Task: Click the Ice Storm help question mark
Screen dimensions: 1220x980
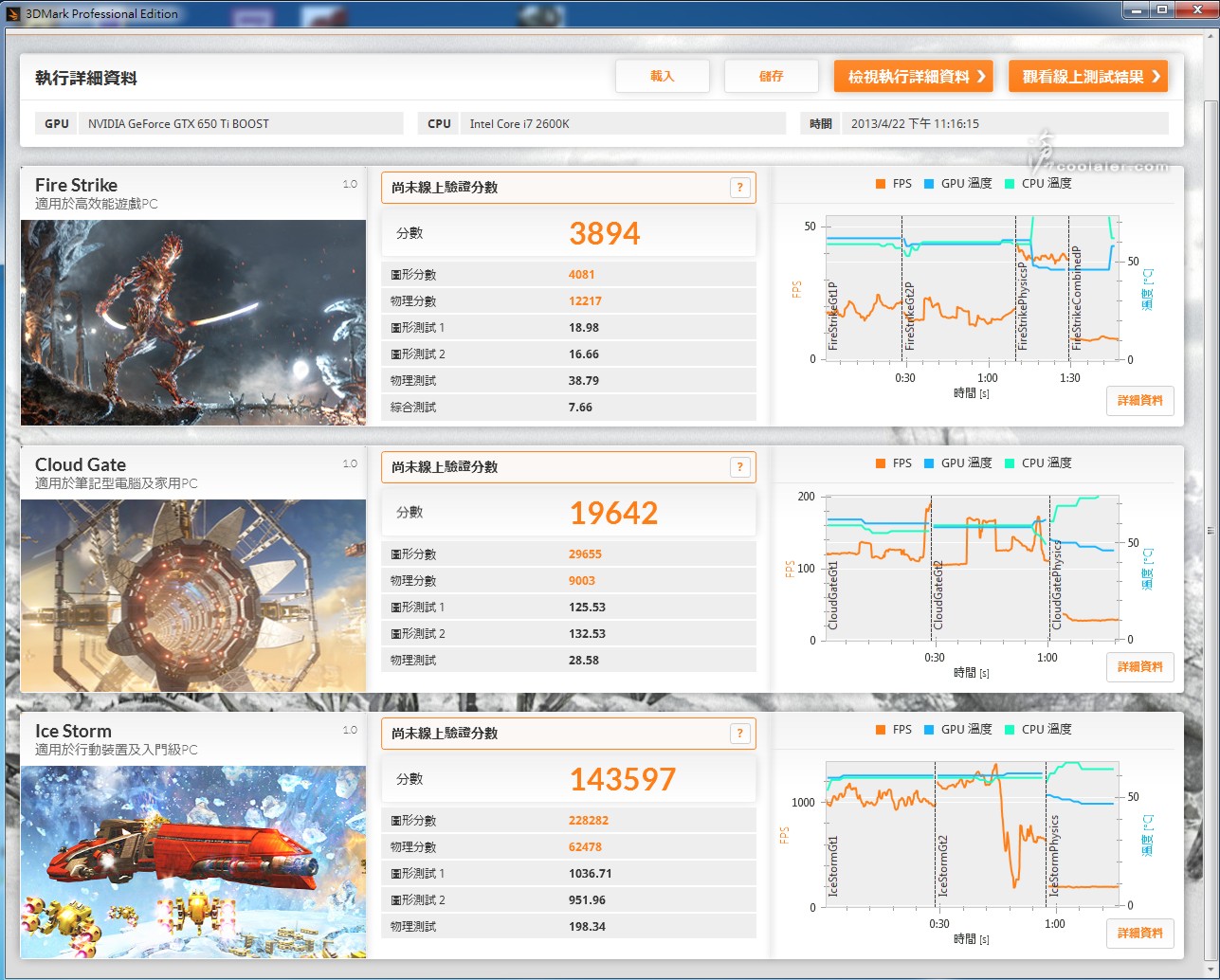Action: [x=739, y=734]
